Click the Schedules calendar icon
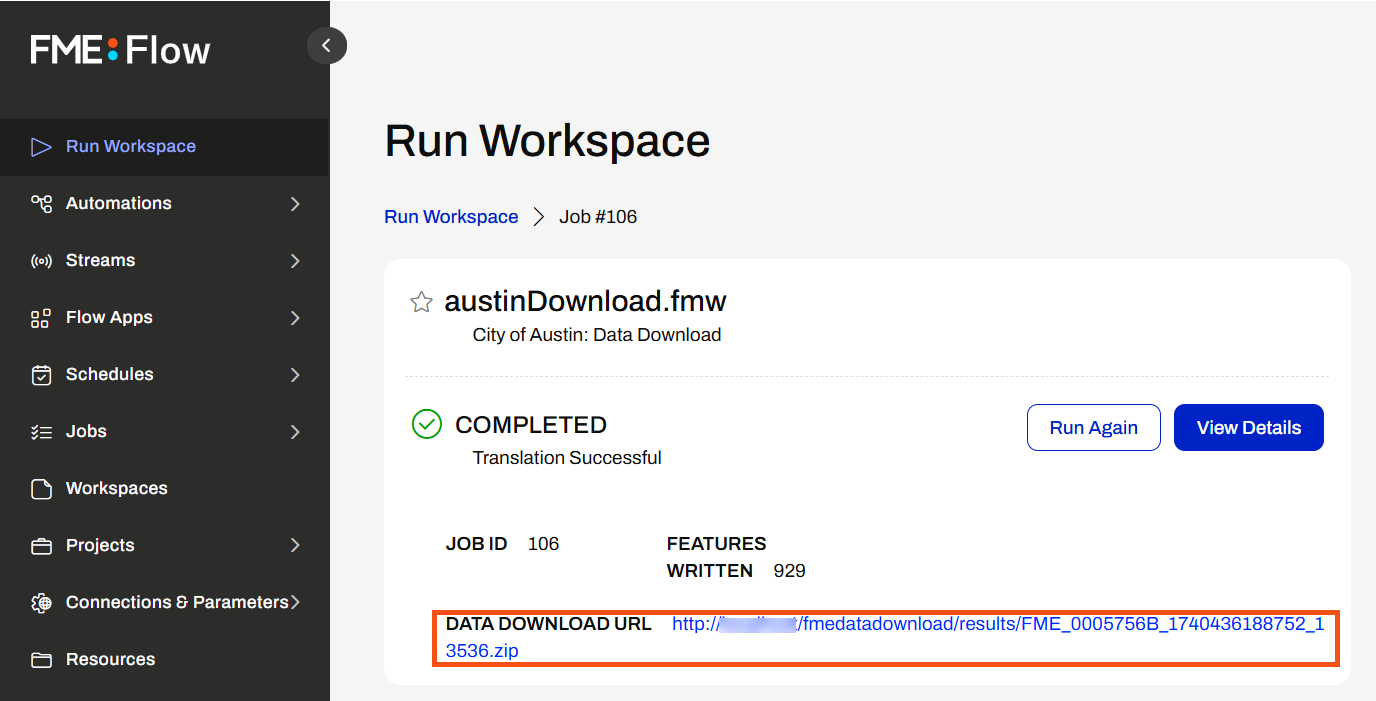1376x701 pixels. point(41,375)
